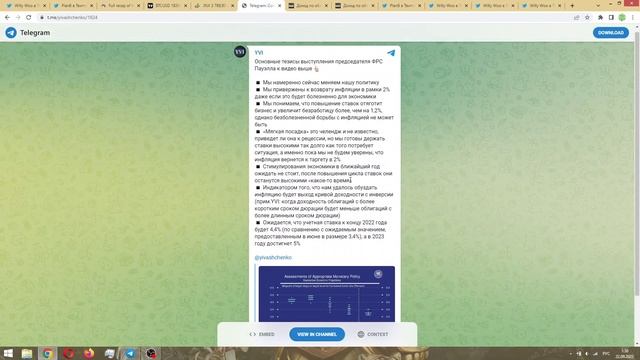Open Telegram app from taskbar
Viewport: 640px width, 360px height.
click(131, 353)
